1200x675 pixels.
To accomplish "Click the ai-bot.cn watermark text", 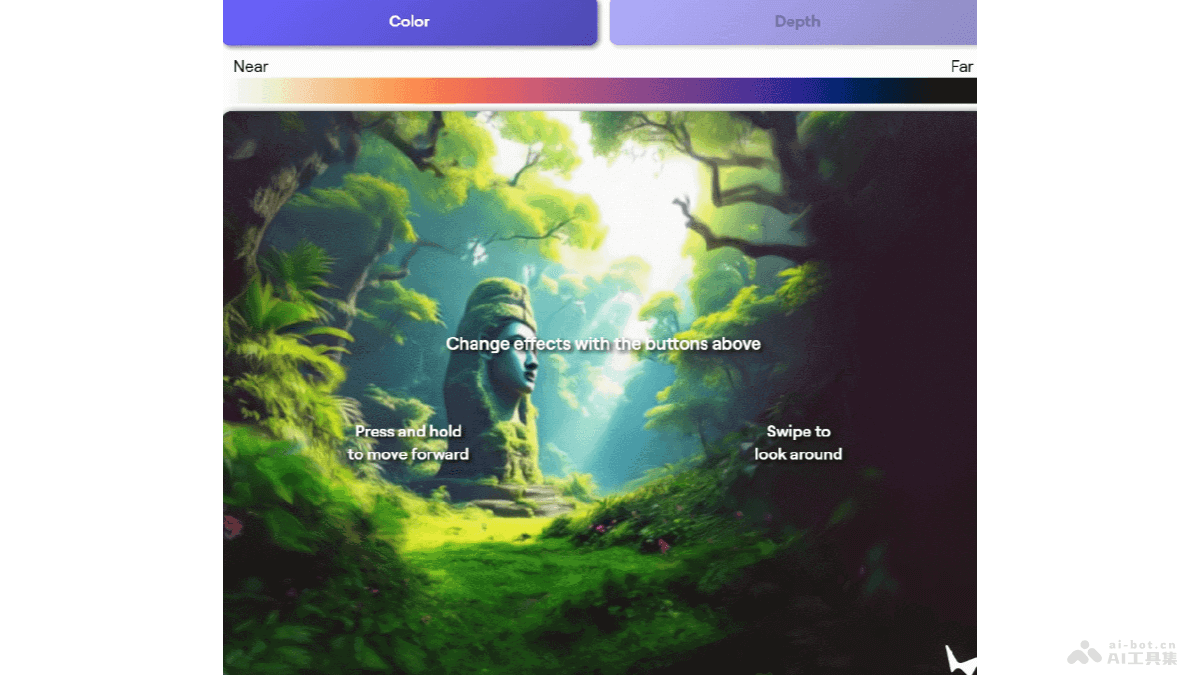I will [x=1142, y=645].
